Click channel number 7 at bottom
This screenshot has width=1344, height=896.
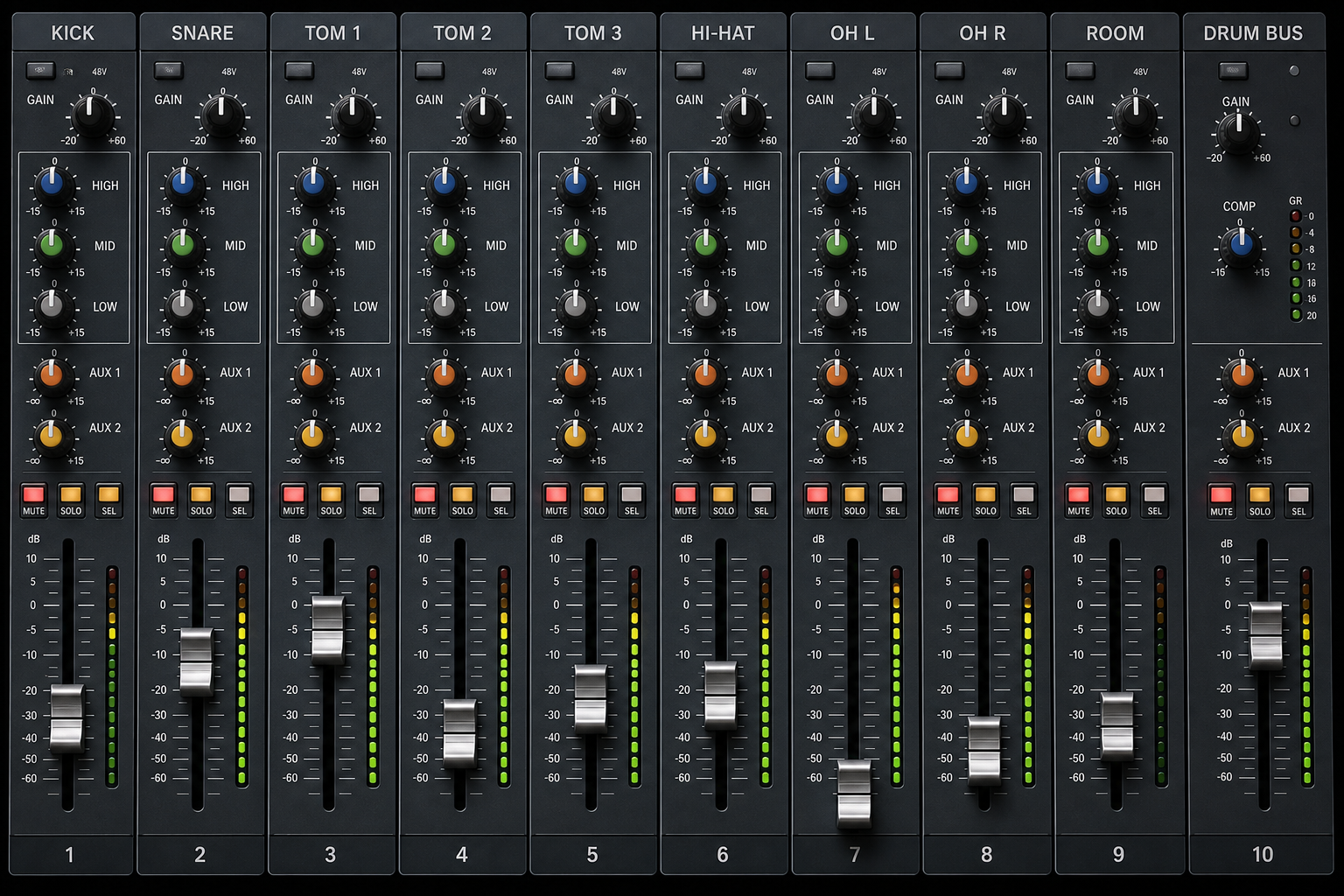[x=854, y=855]
